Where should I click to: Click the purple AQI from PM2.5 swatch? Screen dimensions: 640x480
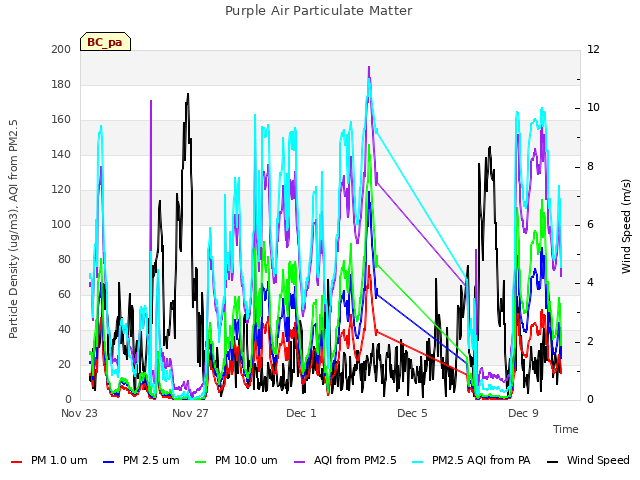[300, 462]
